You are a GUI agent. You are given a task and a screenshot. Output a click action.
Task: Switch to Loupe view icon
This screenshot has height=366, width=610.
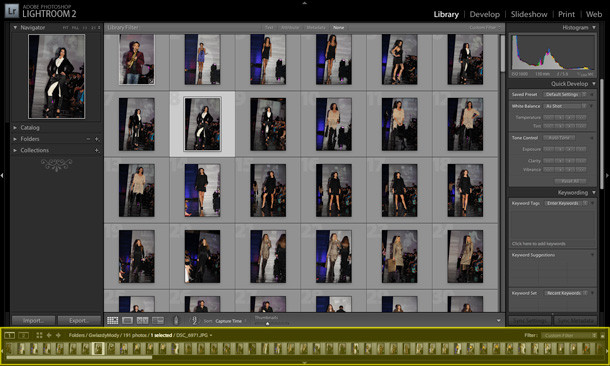[128, 320]
